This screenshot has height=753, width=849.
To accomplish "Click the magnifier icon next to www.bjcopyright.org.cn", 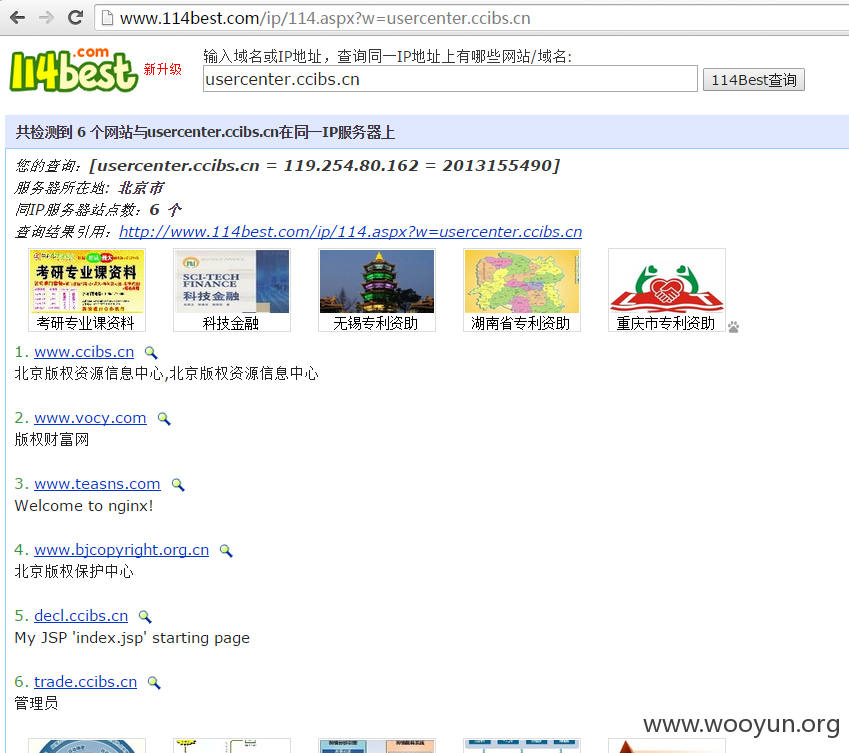I will tap(226, 551).
